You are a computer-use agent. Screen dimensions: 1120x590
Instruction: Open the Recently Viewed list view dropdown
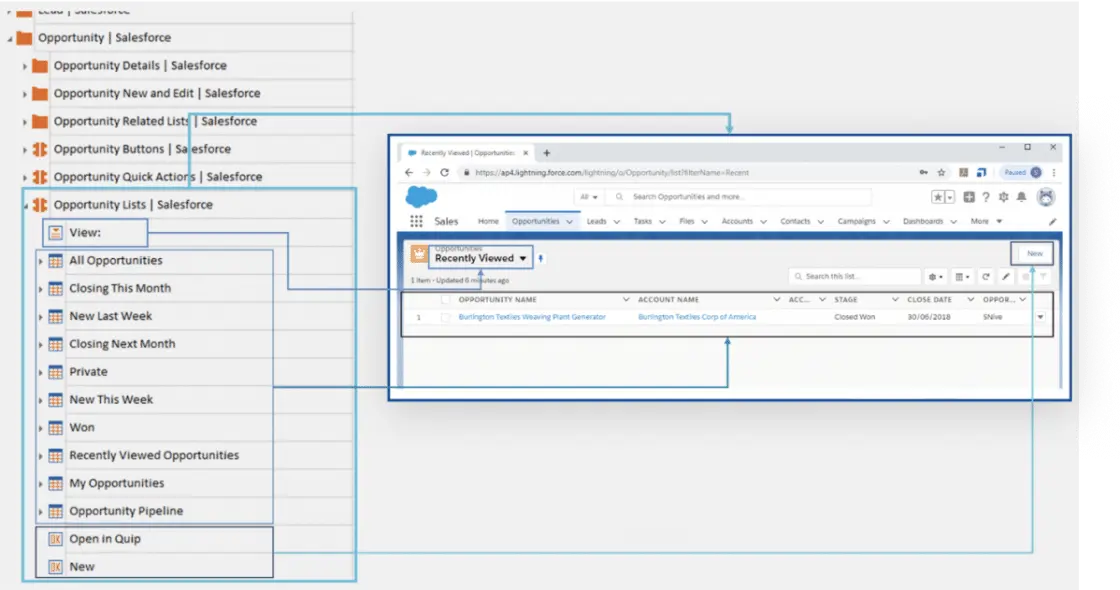point(522,258)
